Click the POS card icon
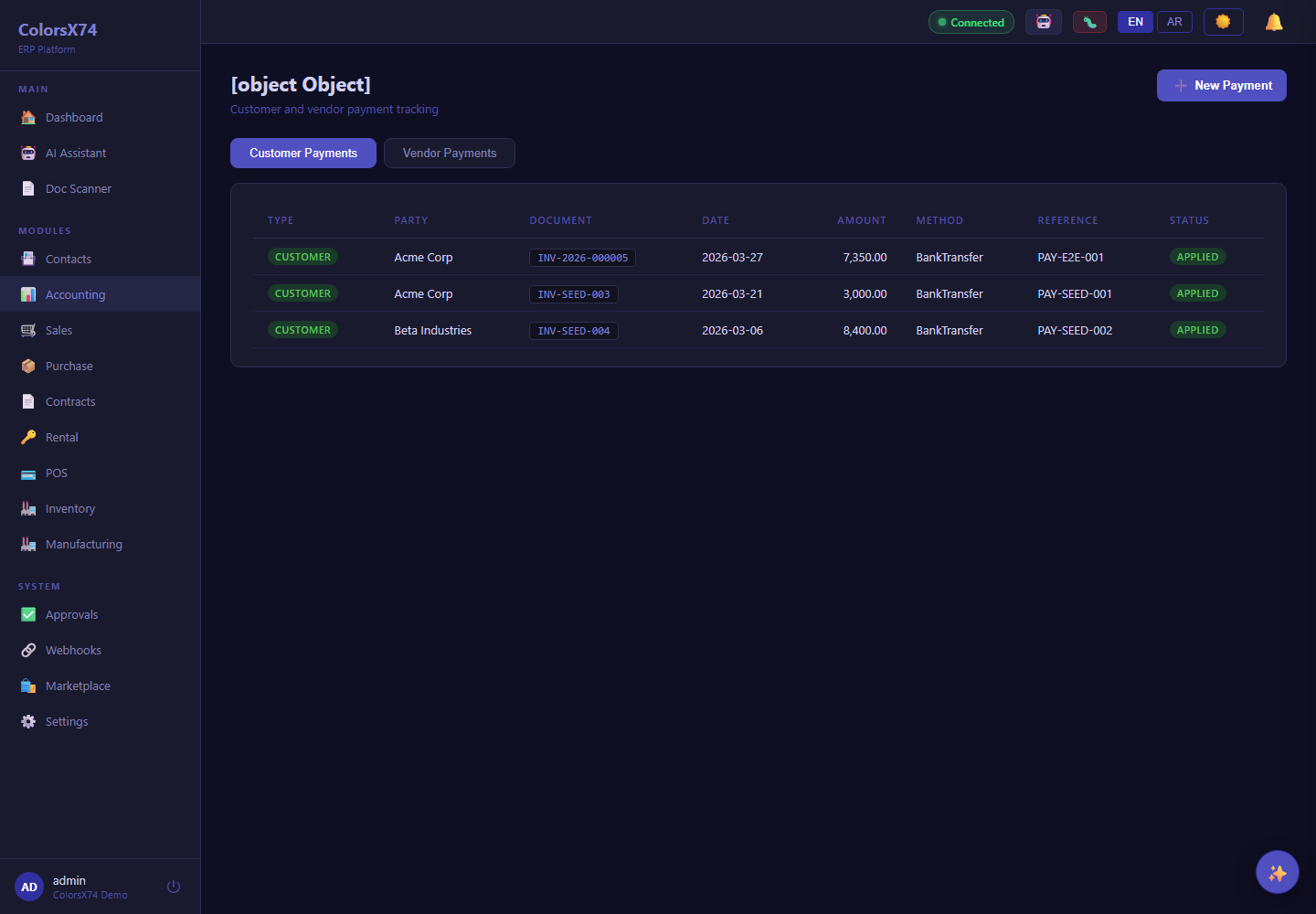This screenshot has height=914, width=1316. coord(28,473)
